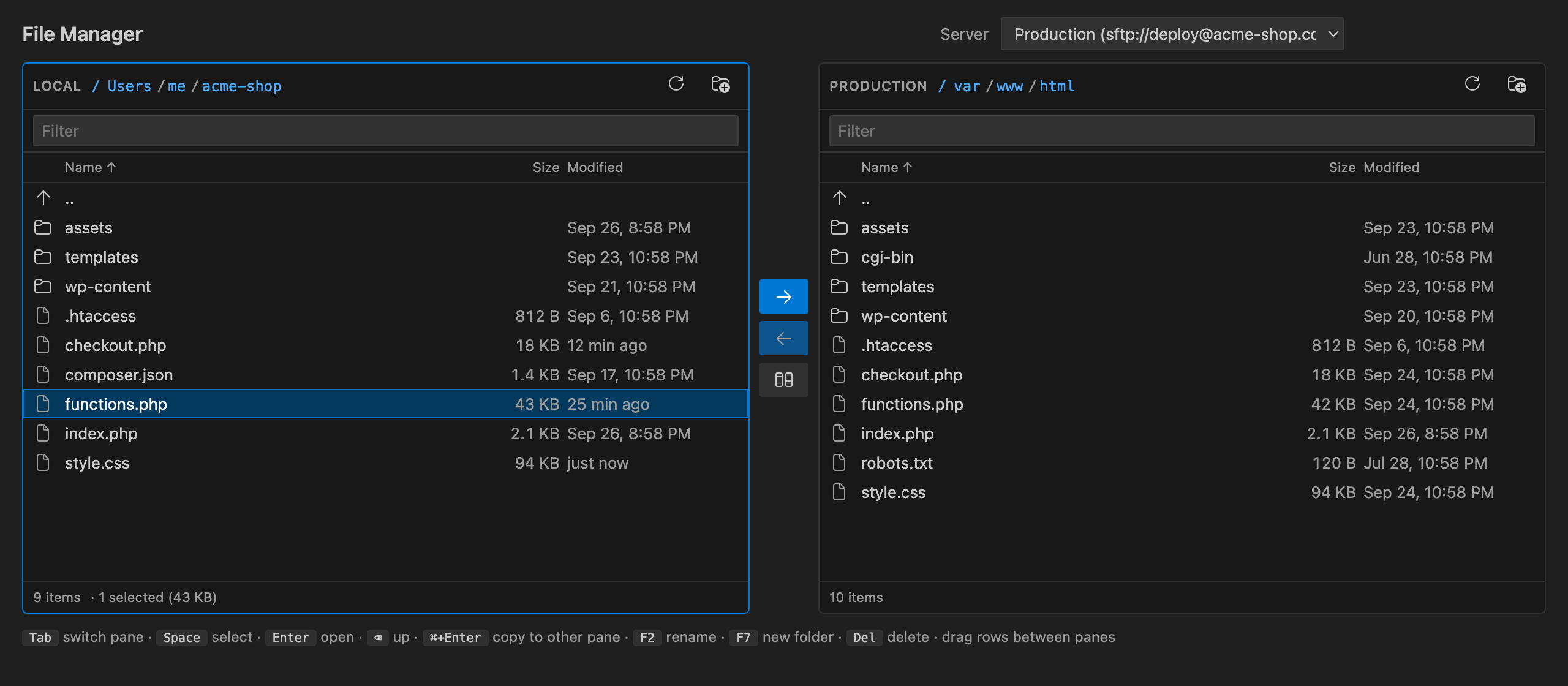The image size is (1568, 686).
Task: Select local index.php file name
Action: pyautogui.click(x=101, y=434)
